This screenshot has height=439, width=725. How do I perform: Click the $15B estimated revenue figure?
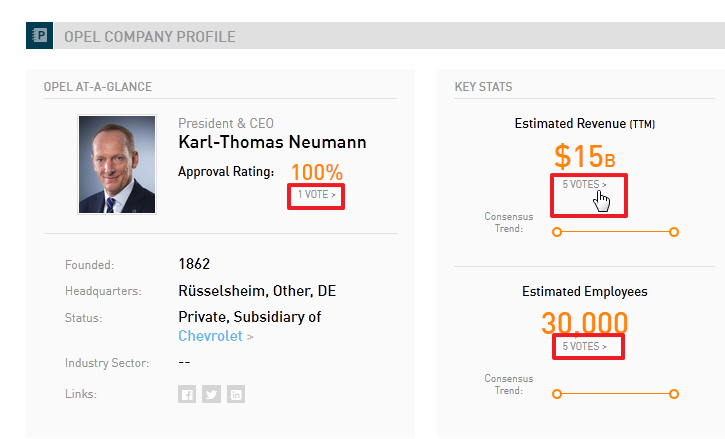click(x=584, y=156)
